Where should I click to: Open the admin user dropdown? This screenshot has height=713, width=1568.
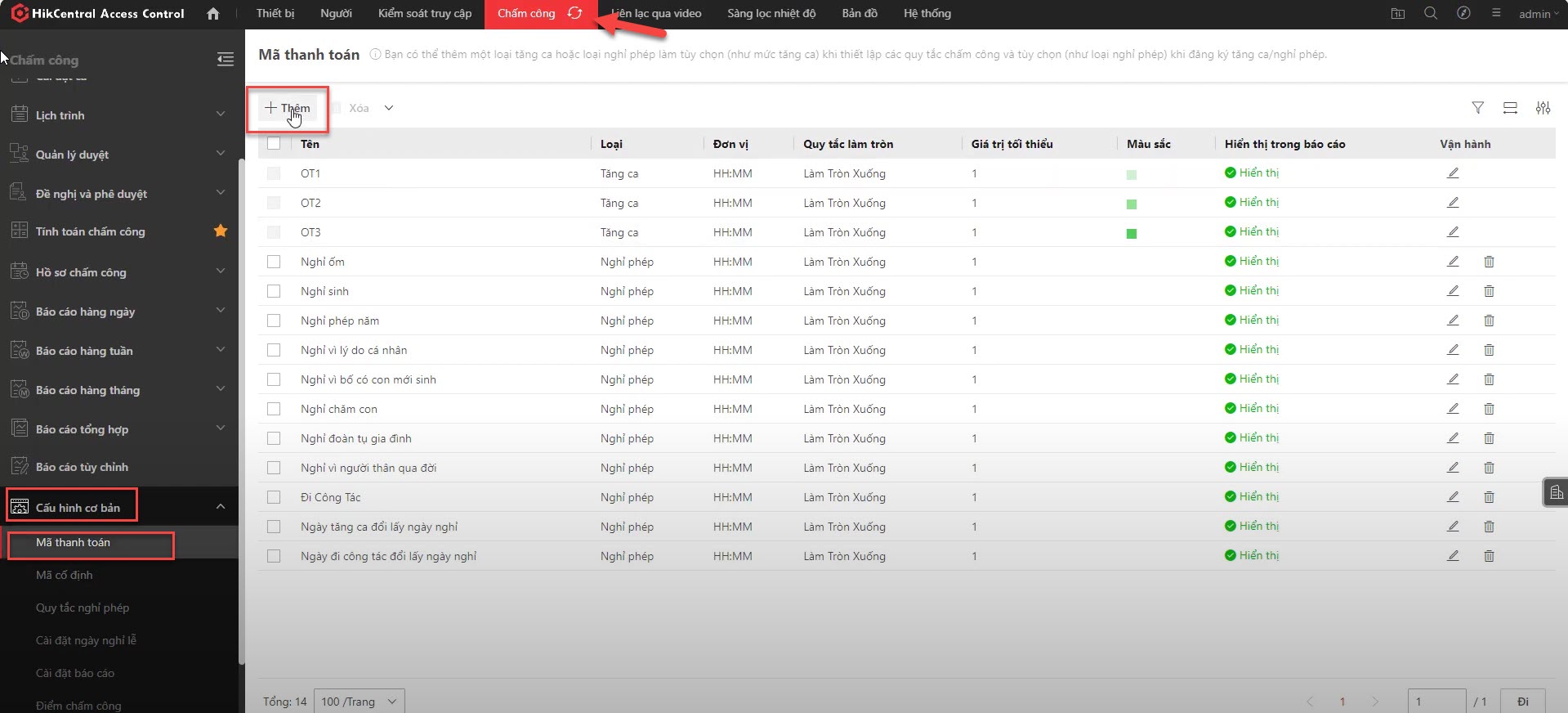(x=1538, y=14)
